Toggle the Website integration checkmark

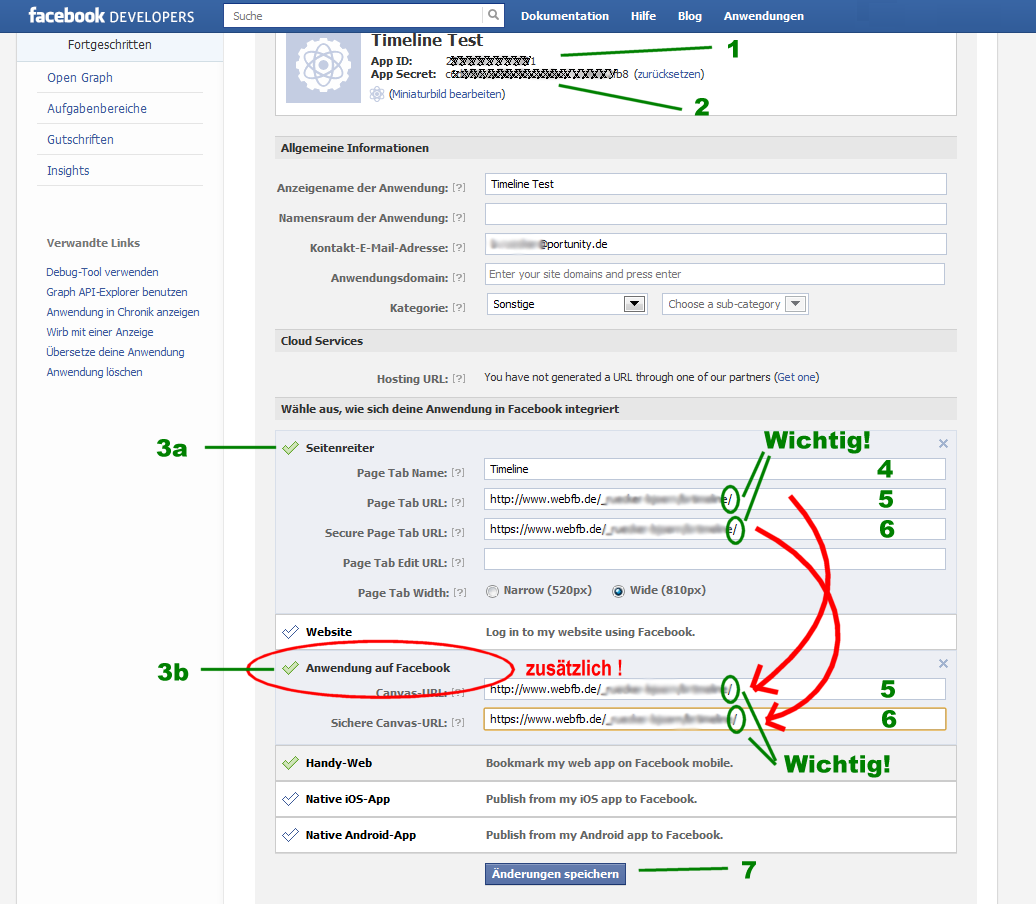pyautogui.click(x=291, y=632)
